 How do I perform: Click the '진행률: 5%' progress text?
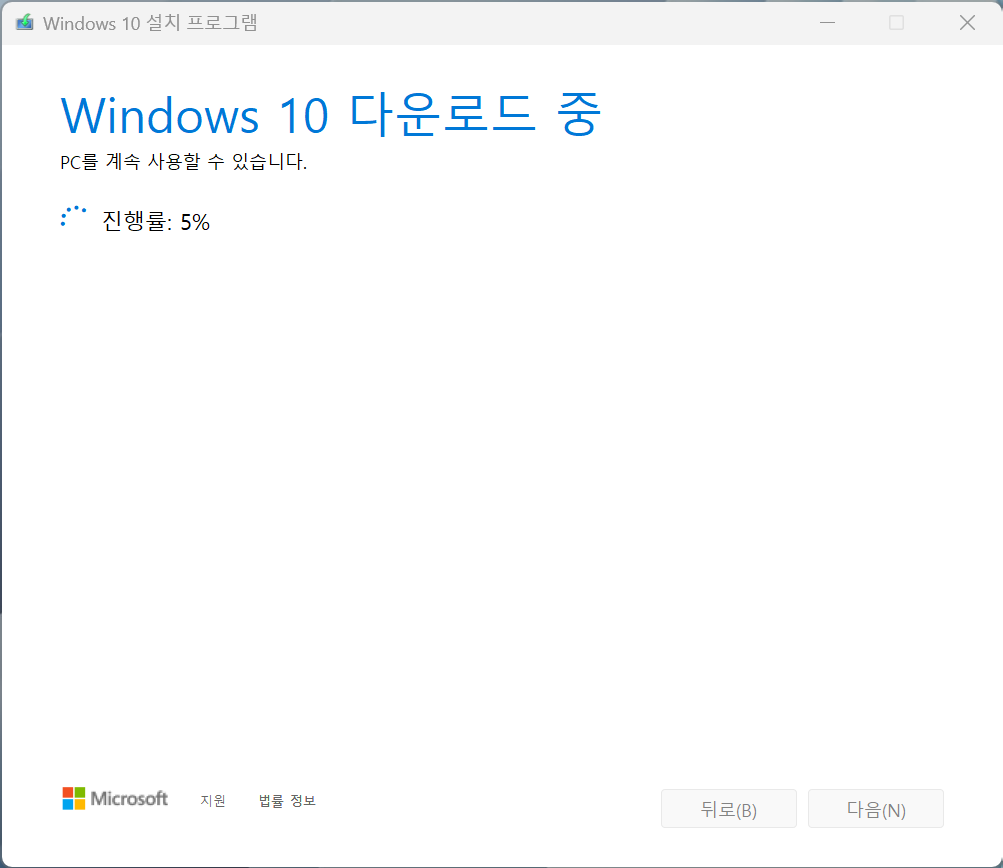pyautogui.click(x=156, y=221)
